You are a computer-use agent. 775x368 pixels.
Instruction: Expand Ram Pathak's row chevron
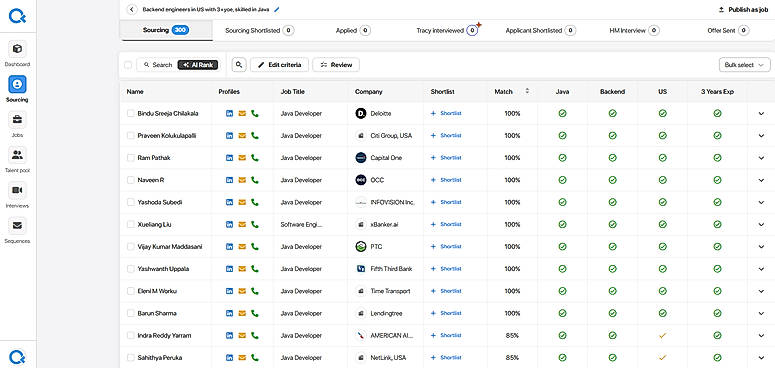761,158
